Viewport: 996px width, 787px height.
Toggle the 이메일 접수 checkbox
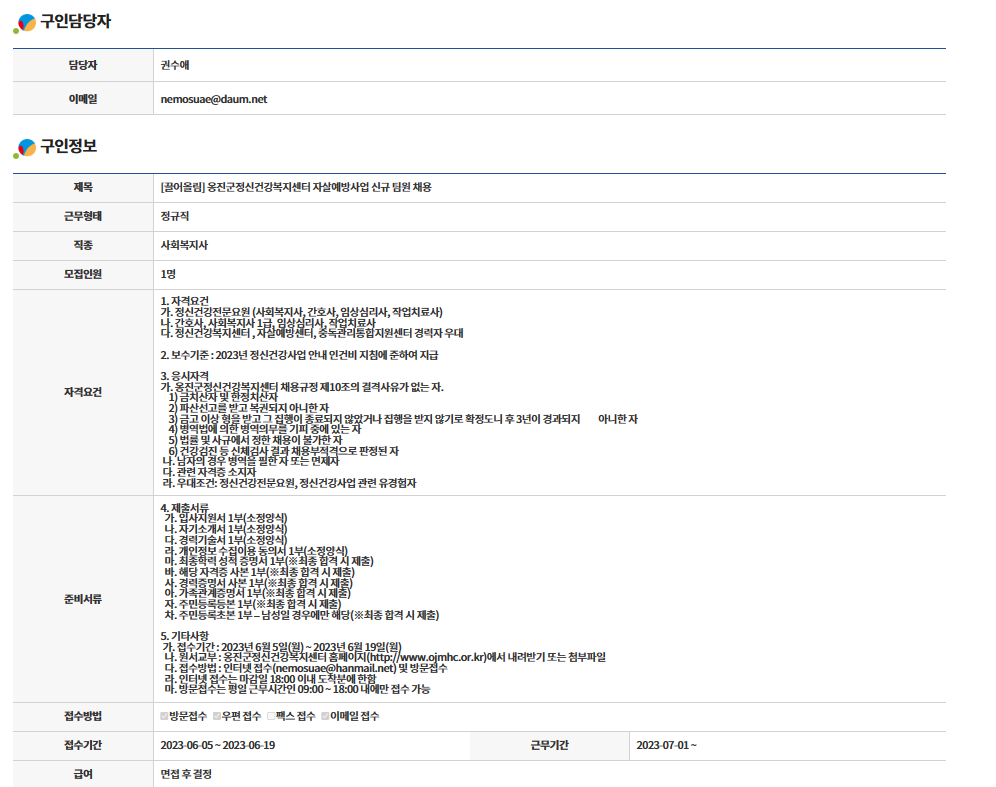pyautogui.click(x=324, y=716)
